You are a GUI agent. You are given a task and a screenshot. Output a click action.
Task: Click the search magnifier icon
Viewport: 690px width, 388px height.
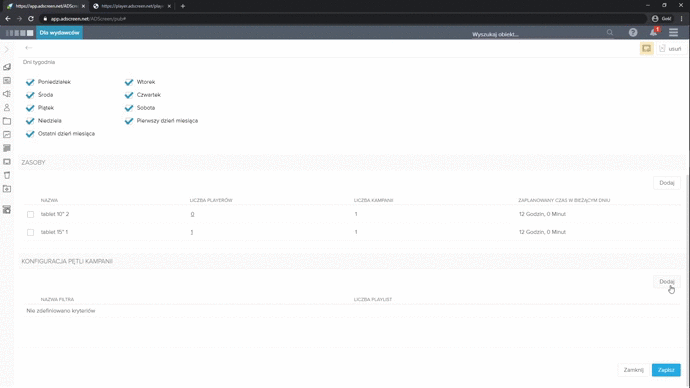610,33
